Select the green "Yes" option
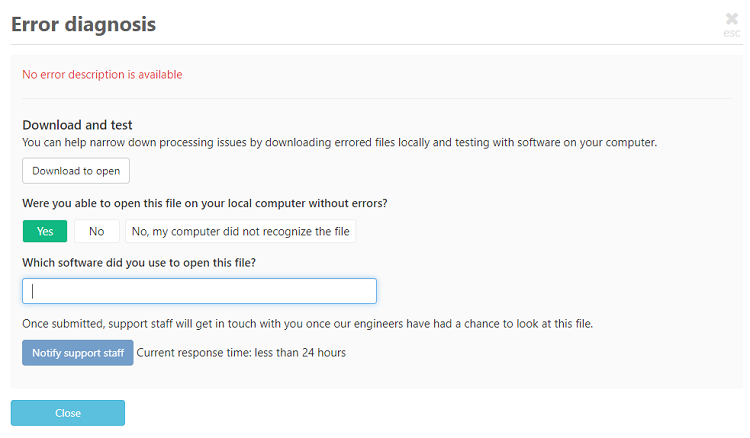The width and height of the screenshot is (750, 438). pos(45,231)
